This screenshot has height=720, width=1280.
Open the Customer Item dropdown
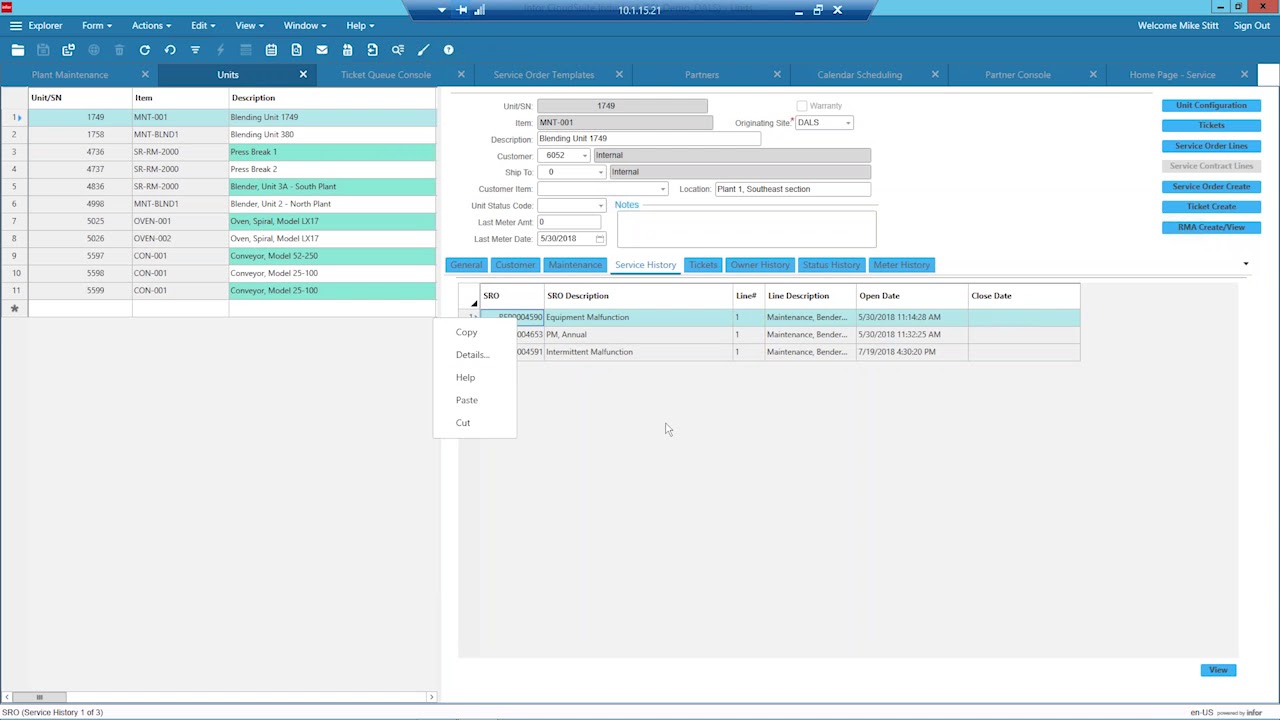(662, 189)
